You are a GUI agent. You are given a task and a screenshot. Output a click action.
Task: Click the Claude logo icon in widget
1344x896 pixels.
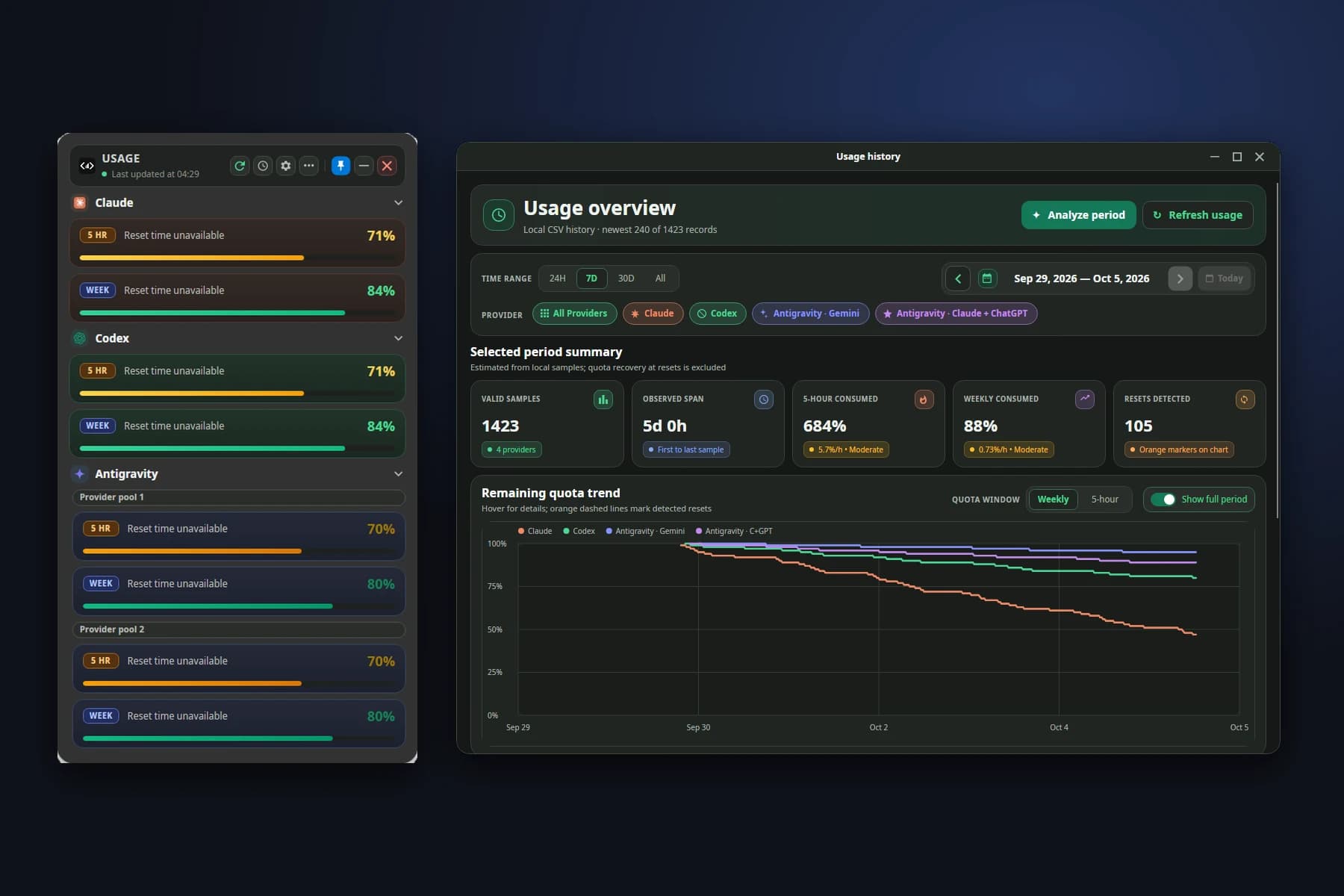80,202
